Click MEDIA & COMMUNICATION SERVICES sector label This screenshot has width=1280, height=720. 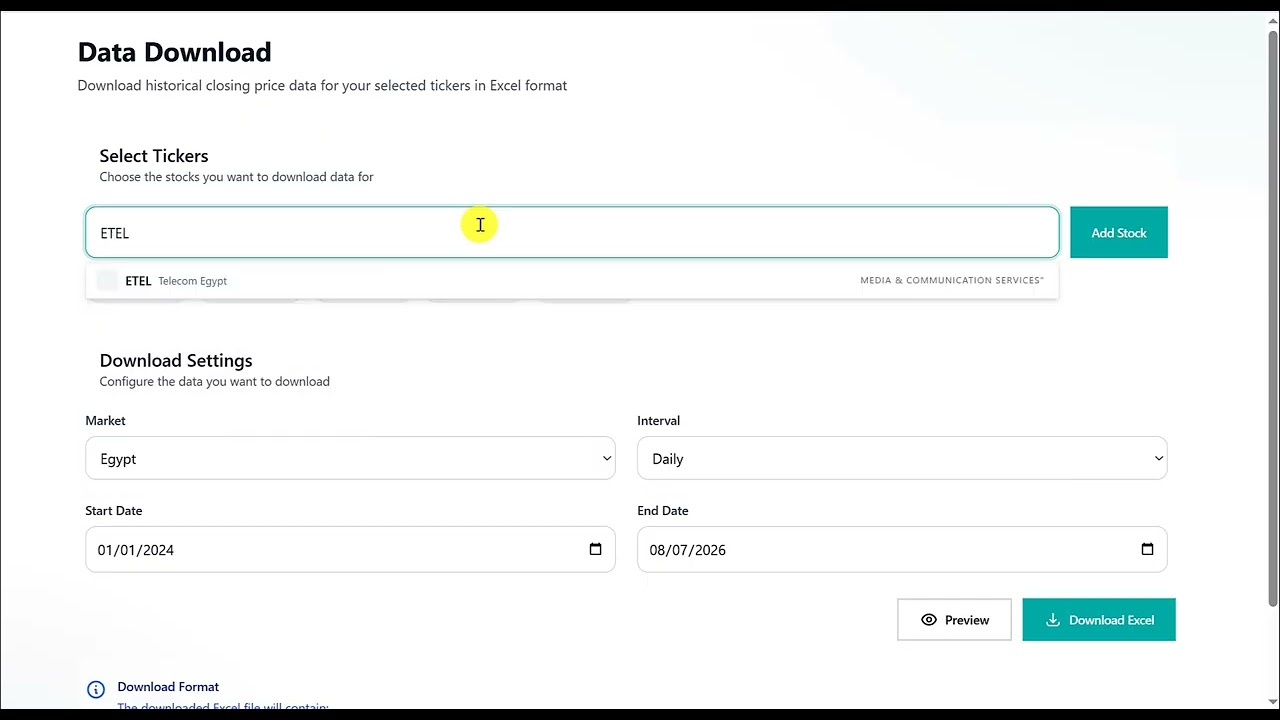pyautogui.click(x=952, y=280)
